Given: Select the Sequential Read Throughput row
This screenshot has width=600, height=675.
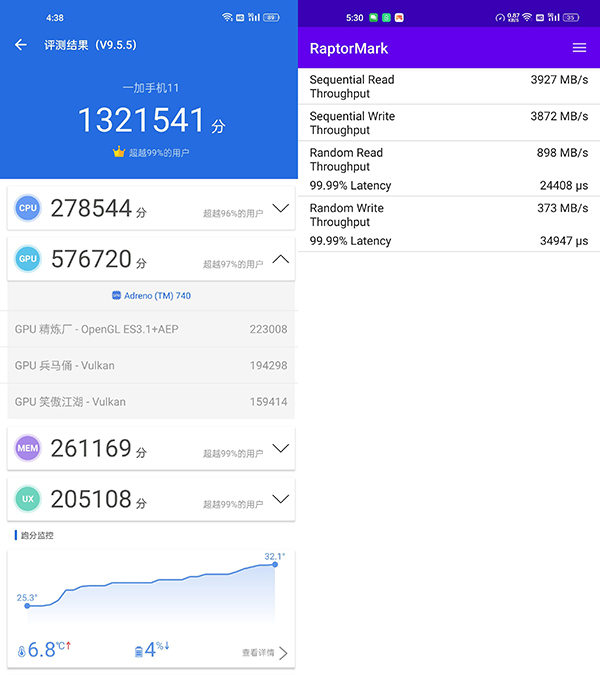Looking at the screenshot, I should tap(448, 86).
